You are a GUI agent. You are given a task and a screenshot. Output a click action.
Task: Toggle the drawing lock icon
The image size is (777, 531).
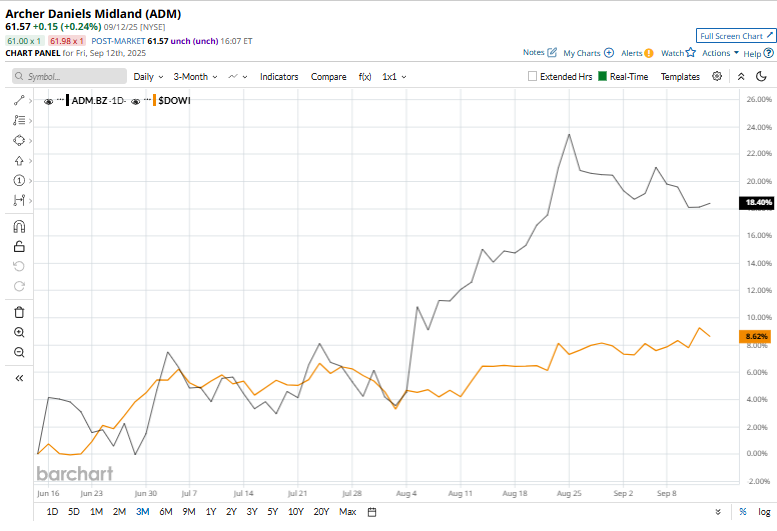click(19, 246)
